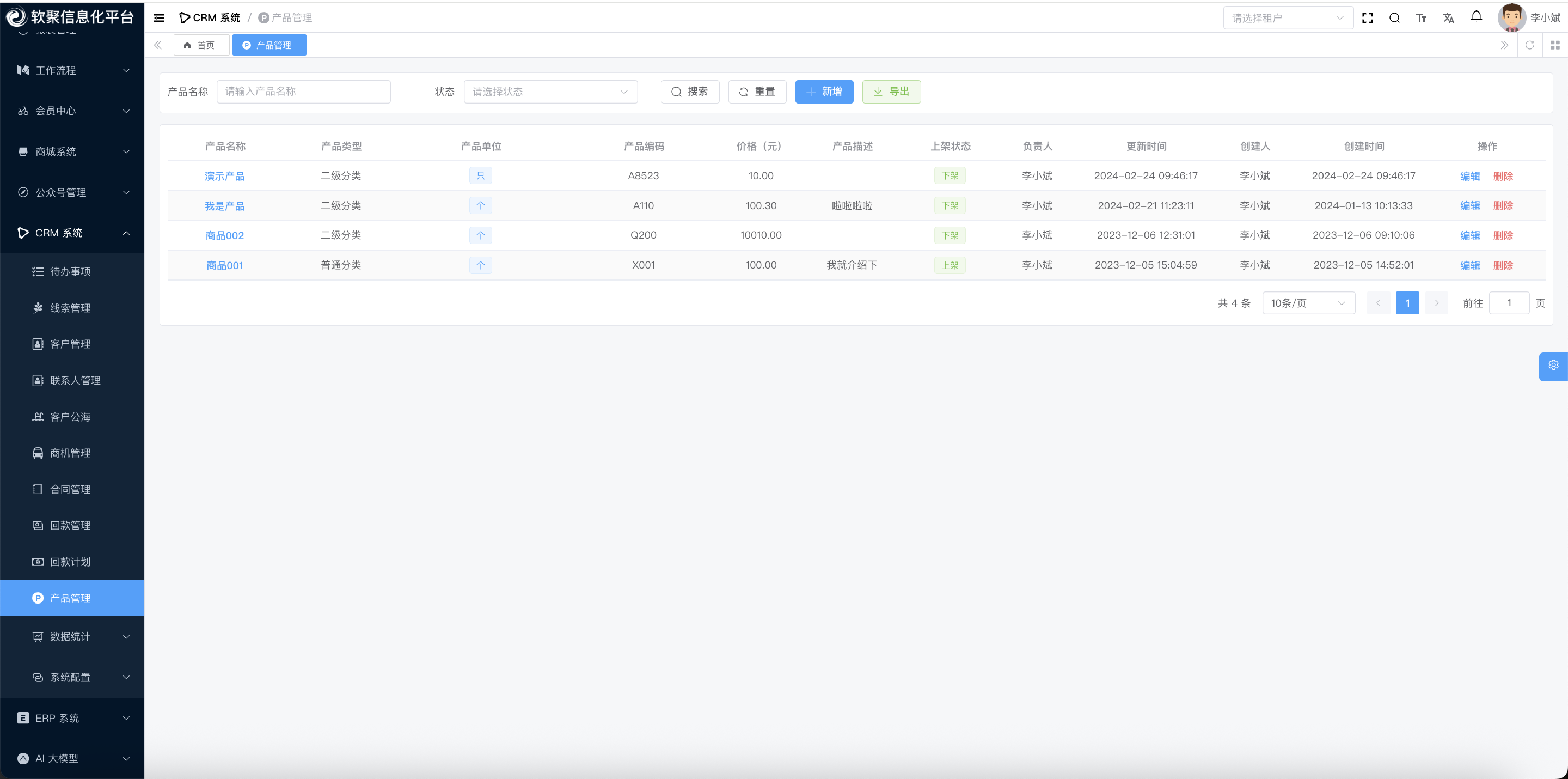Image resolution: width=1568 pixels, height=779 pixels.
Task: Open the 状态 status dropdown
Action: [550, 92]
